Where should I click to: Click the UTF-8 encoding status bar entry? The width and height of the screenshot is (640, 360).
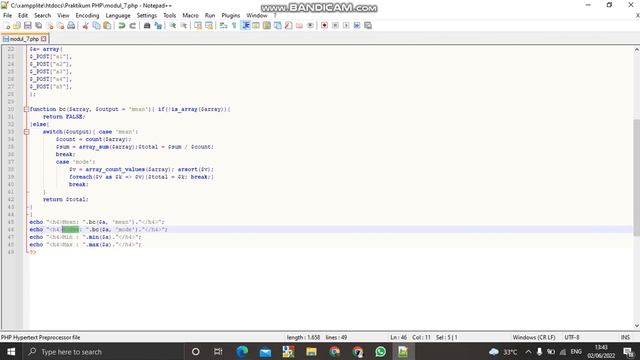point(571,338)
